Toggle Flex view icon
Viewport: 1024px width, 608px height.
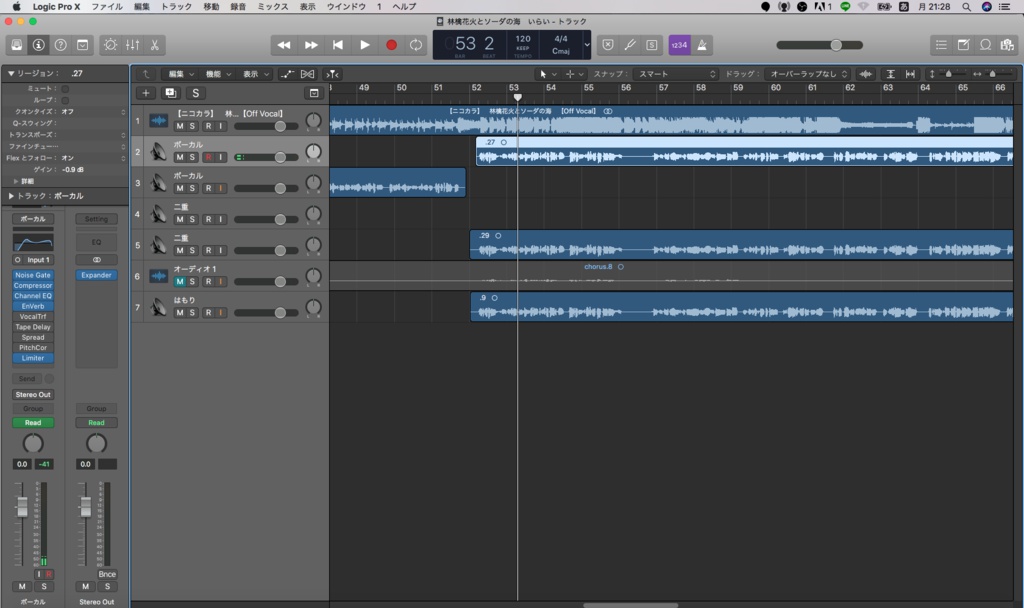[308, 74]
